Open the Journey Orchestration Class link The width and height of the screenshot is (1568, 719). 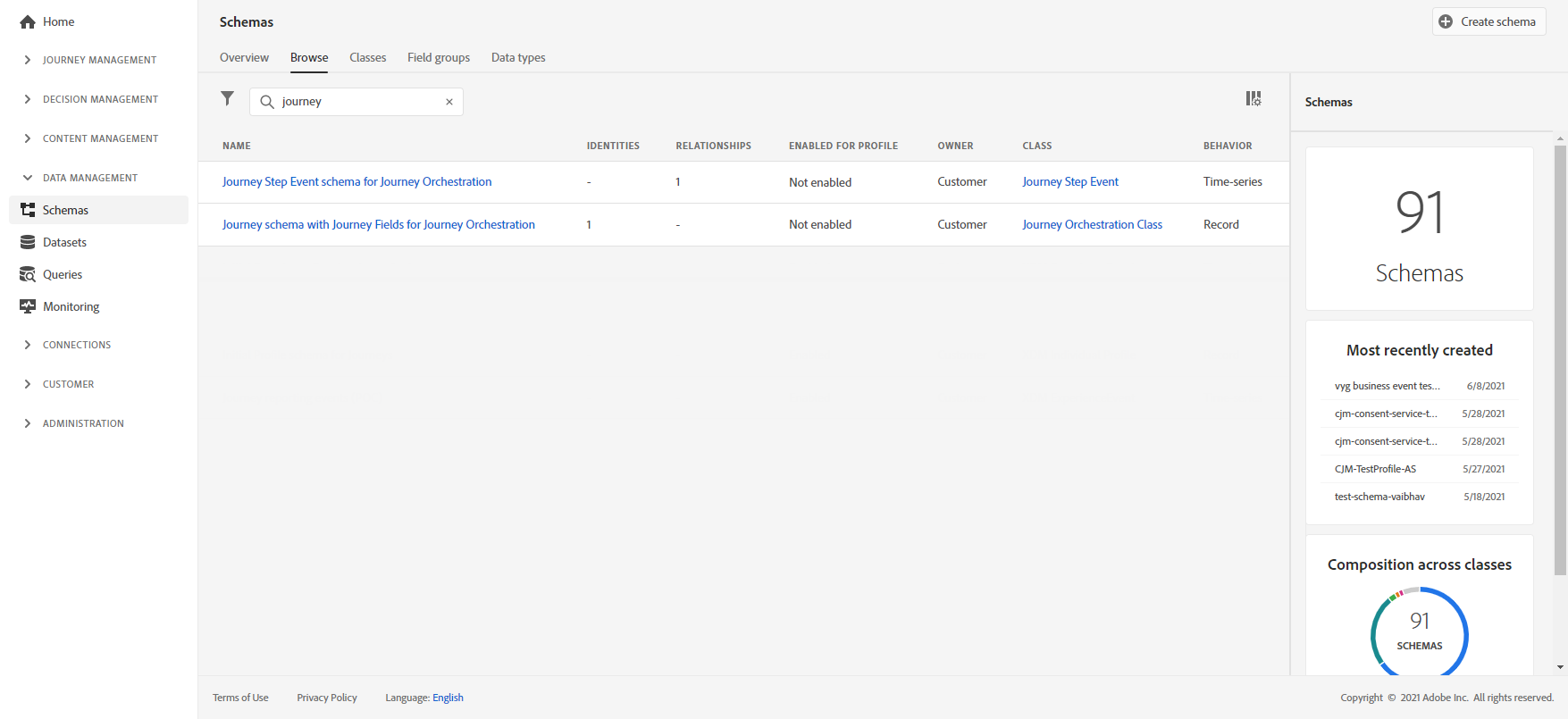[1092, 224]
